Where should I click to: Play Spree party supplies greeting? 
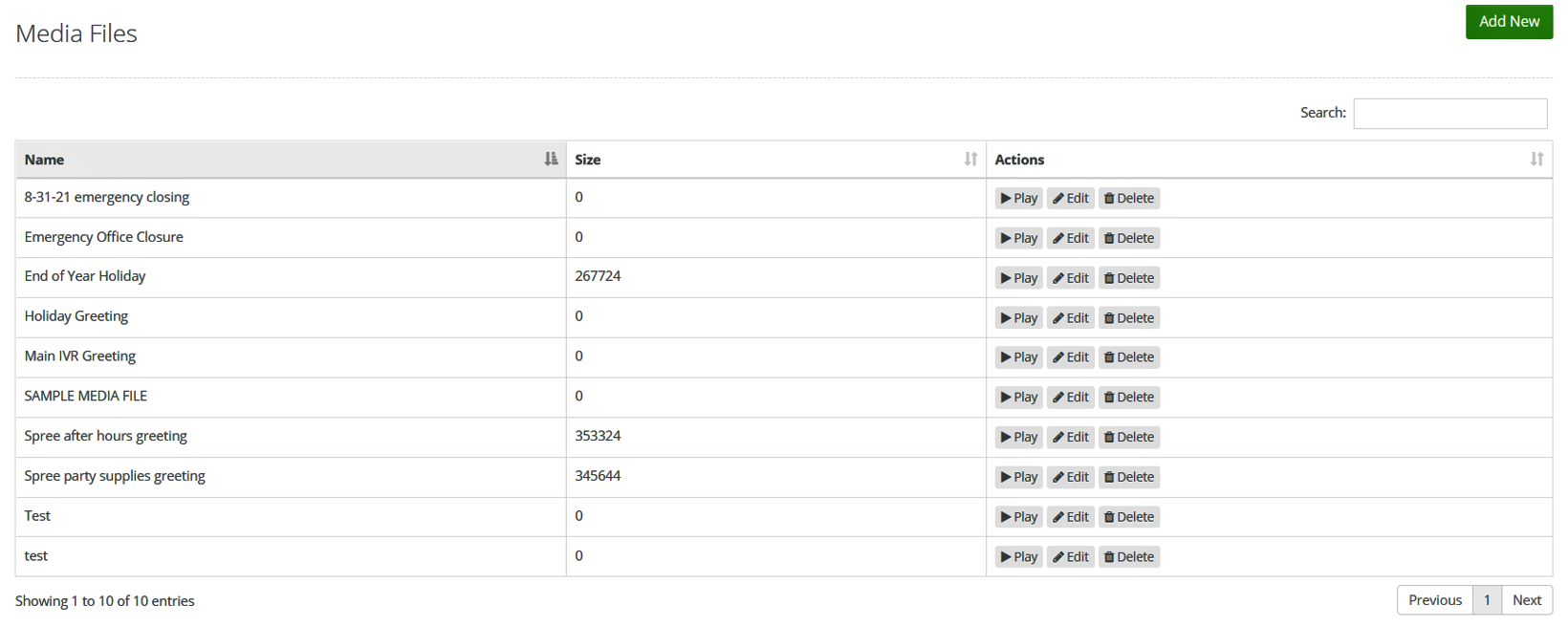(x=1018, y=477)
